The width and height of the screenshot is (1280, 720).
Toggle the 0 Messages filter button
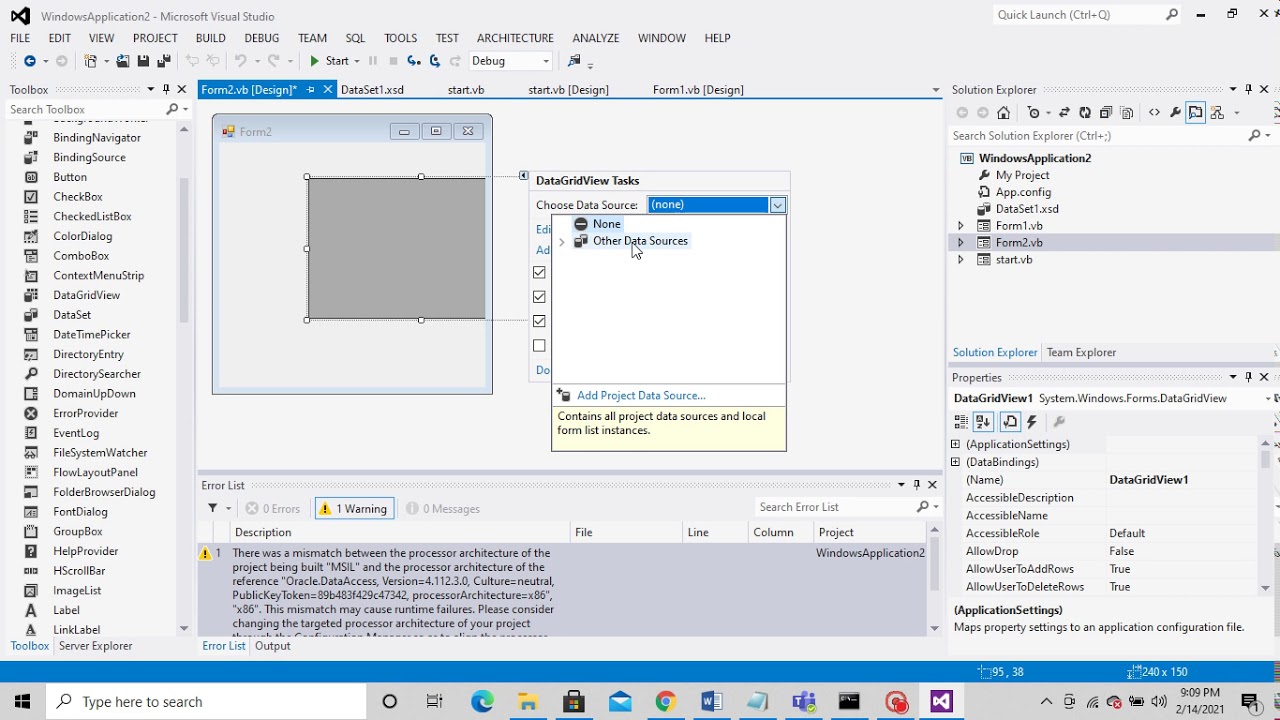(443, 508)
